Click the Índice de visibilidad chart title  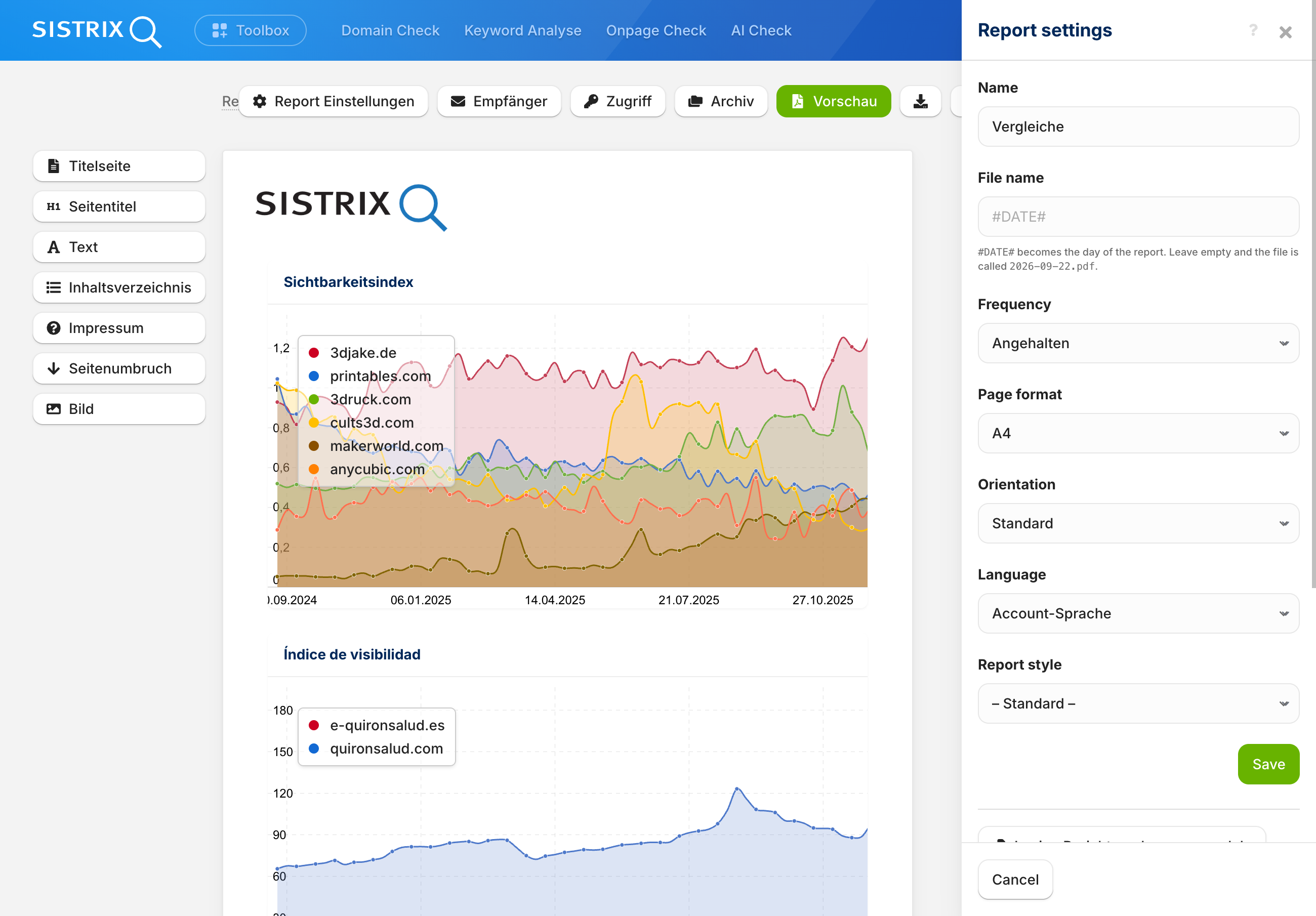(x=352, y=654)
